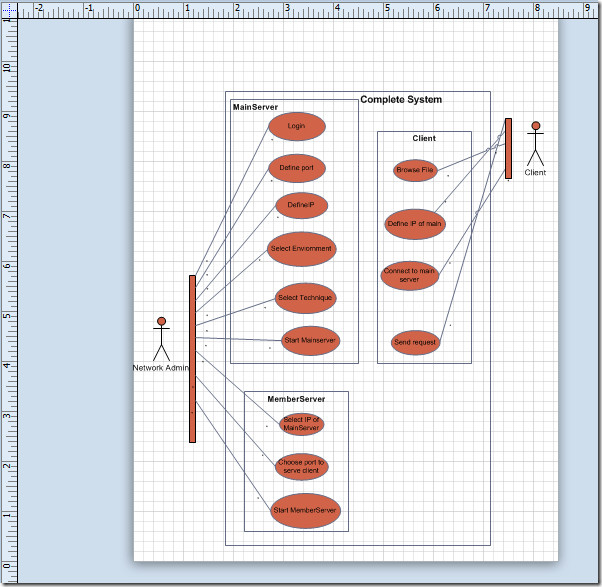Select the Define port use case
The height and width of the screenshot is (587, 602).
pyautogui.click(x=297, y=168)
